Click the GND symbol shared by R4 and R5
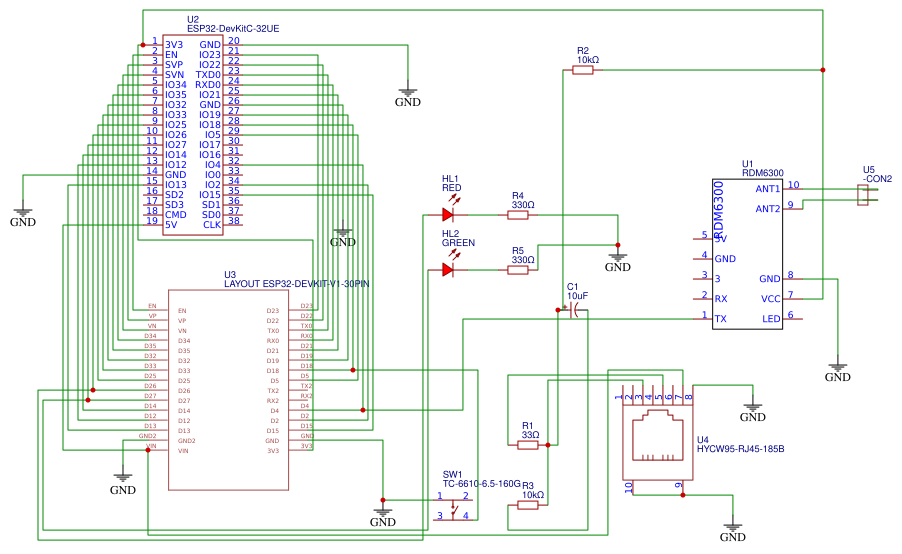The width and height of the screenshot is (902, 554). pos(618,262)
